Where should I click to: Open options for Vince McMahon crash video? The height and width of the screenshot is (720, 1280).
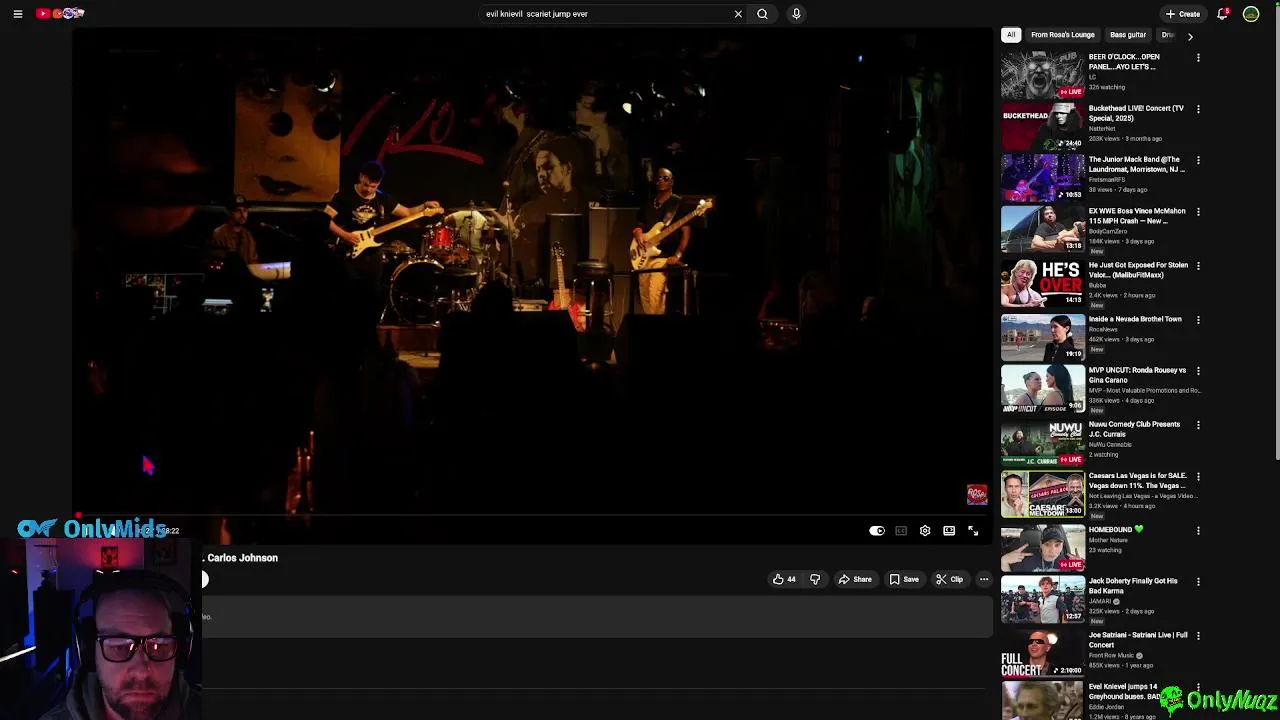[x=1198, y=212]
